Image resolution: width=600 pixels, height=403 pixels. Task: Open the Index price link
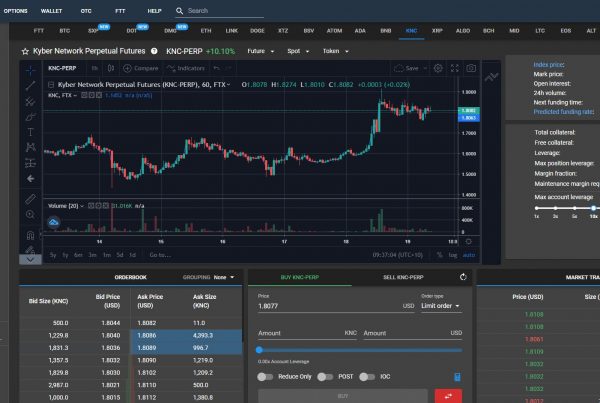point(549,65)
